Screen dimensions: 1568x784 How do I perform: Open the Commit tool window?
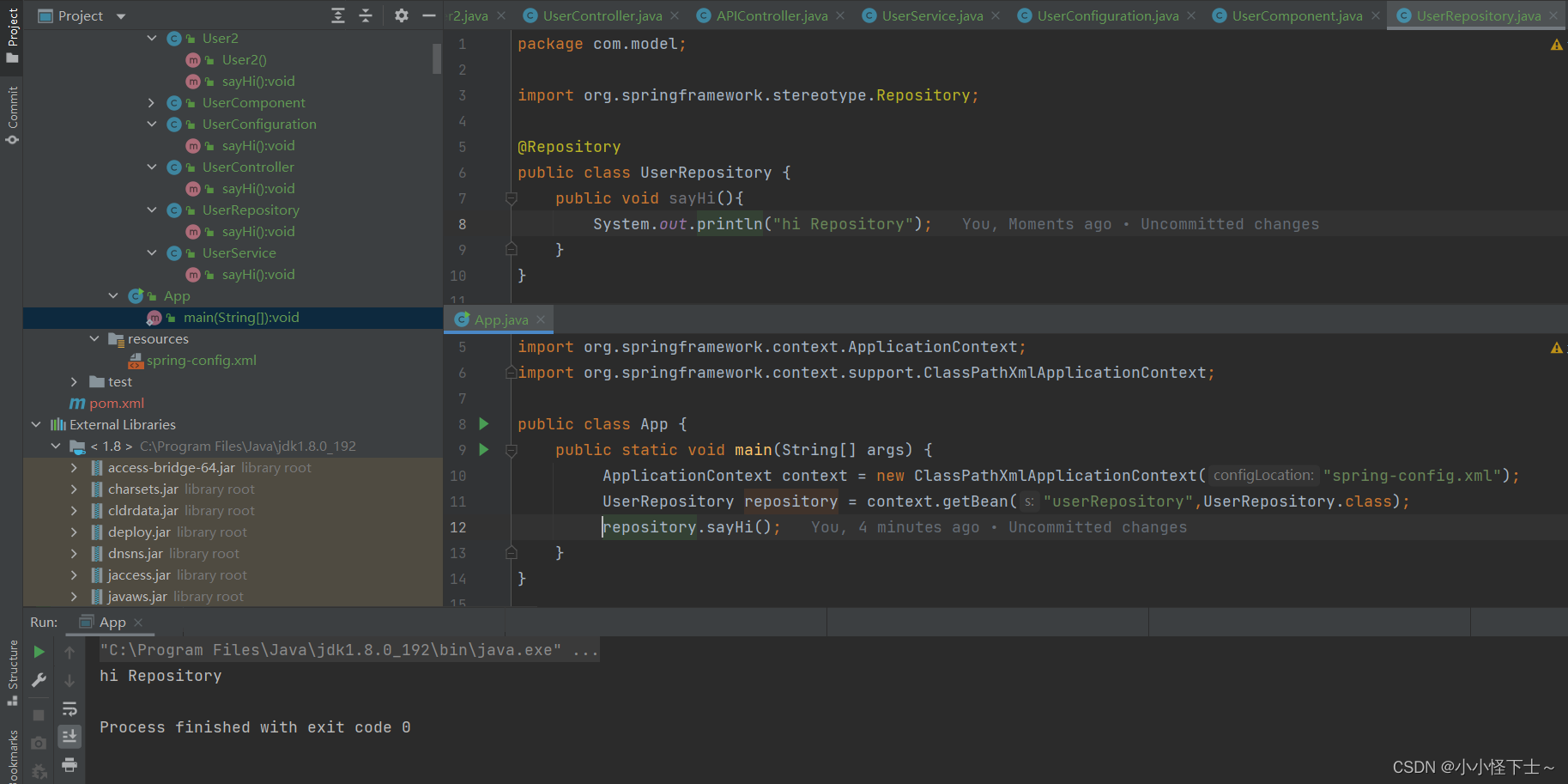pos(12,115)
